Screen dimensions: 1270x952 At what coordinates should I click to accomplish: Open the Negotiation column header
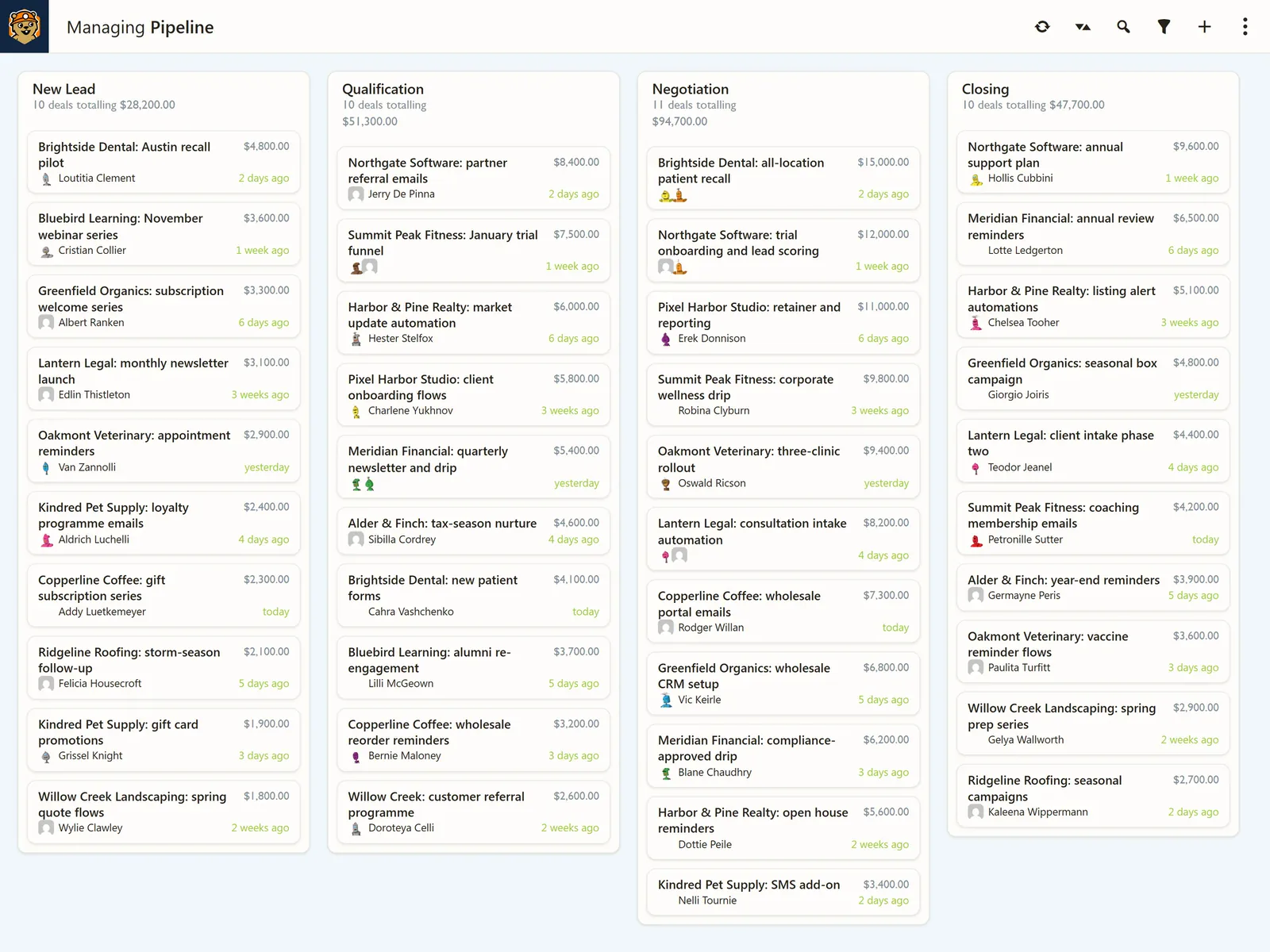tap(690, 89)
